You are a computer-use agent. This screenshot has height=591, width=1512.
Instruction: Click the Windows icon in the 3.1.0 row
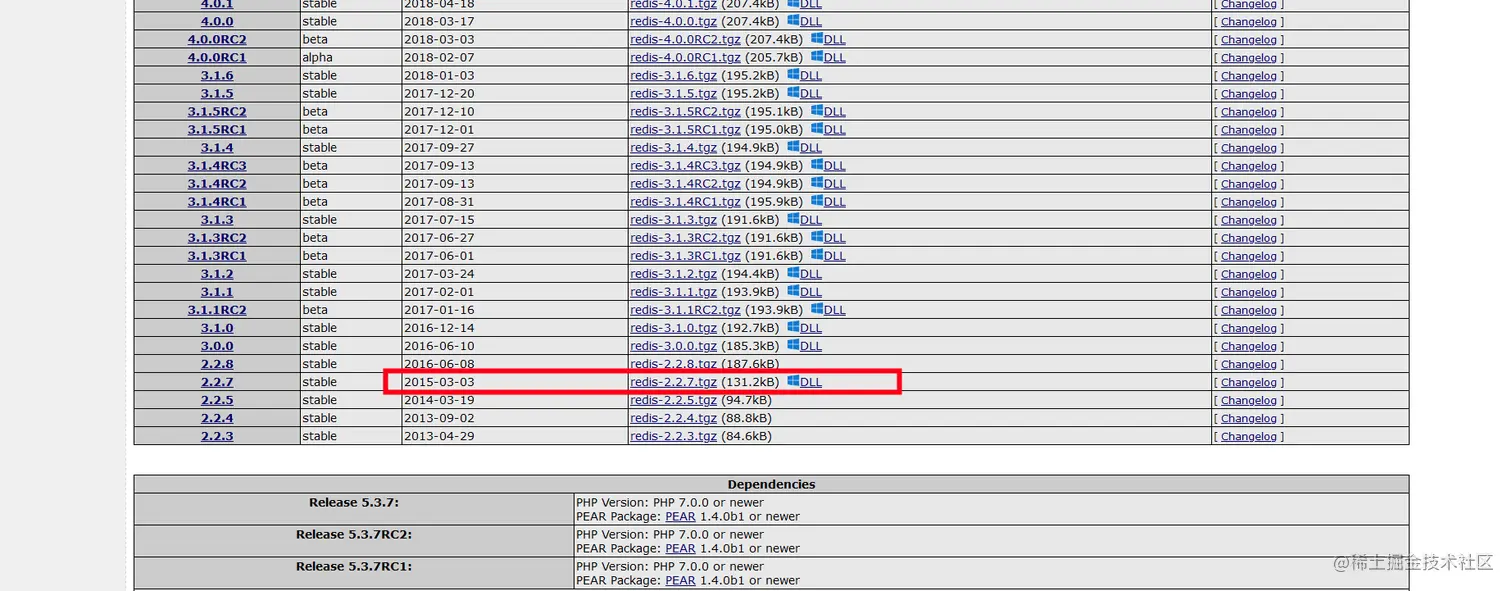(793, 326)
